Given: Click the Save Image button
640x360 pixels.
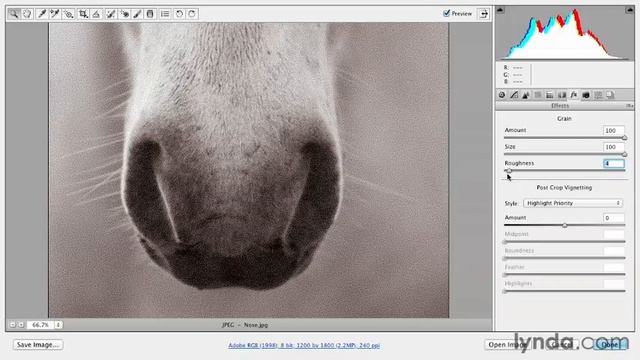Looking at the screenshot, I should 38,345.
